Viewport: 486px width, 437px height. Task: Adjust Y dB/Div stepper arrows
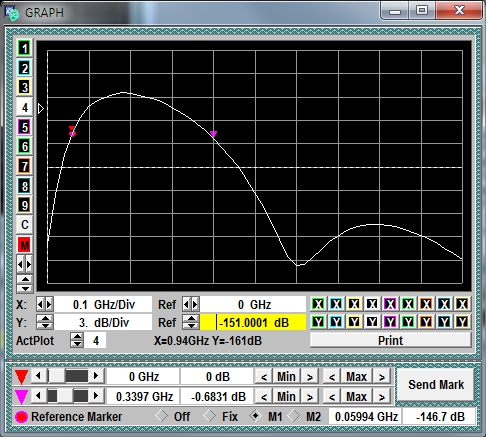[45, 322]
